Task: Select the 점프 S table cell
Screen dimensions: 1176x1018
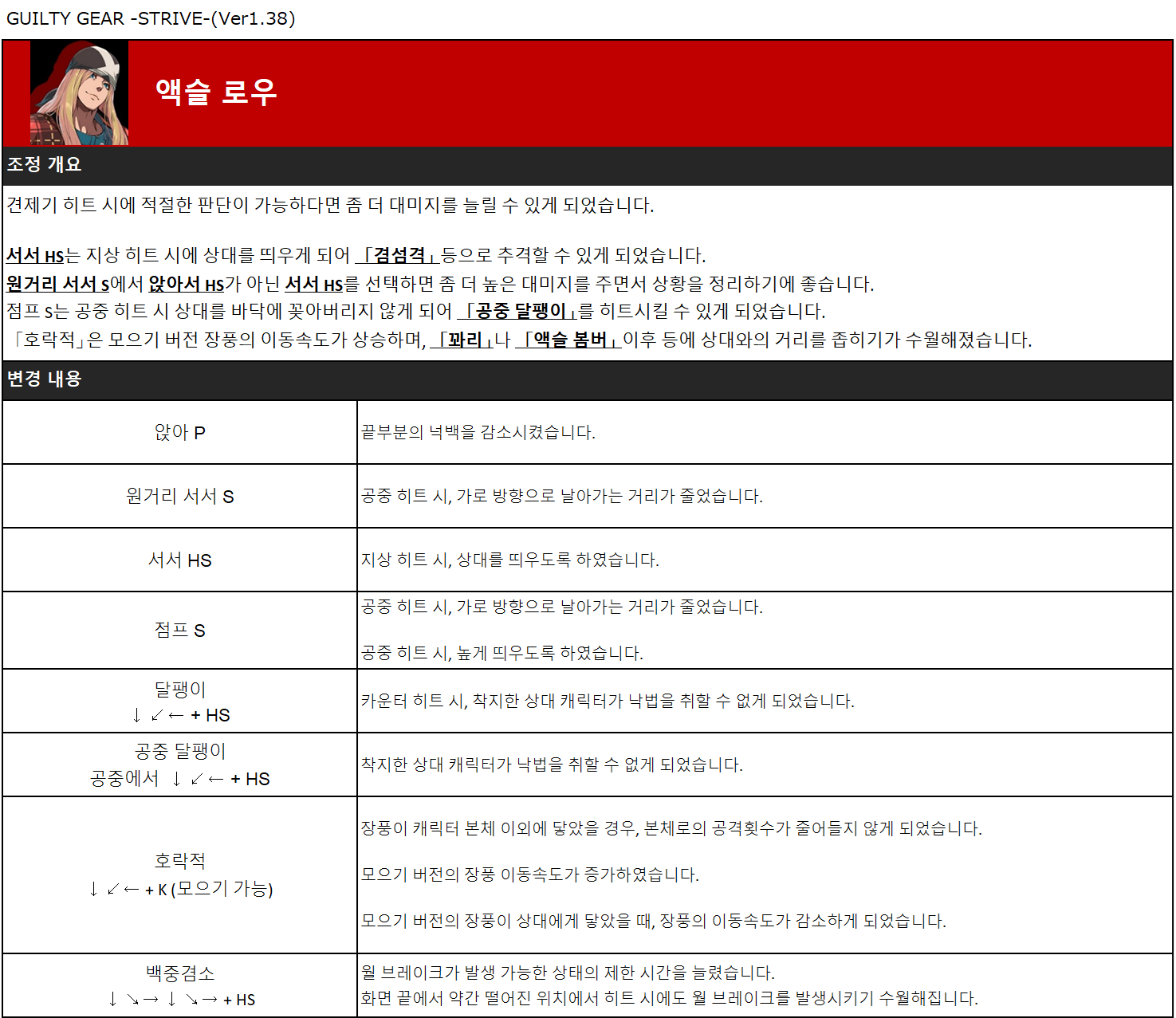Action: pyautogui.click(x=180, y=631)
